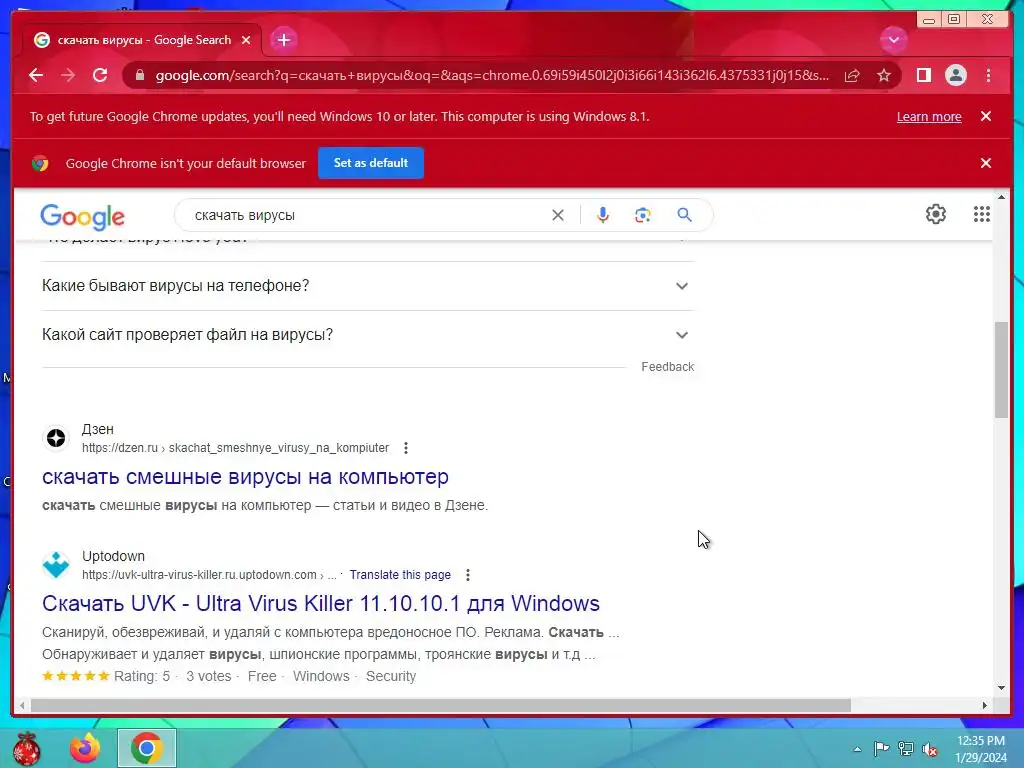Open Action Center flag tray icon

tap(881, 749)
